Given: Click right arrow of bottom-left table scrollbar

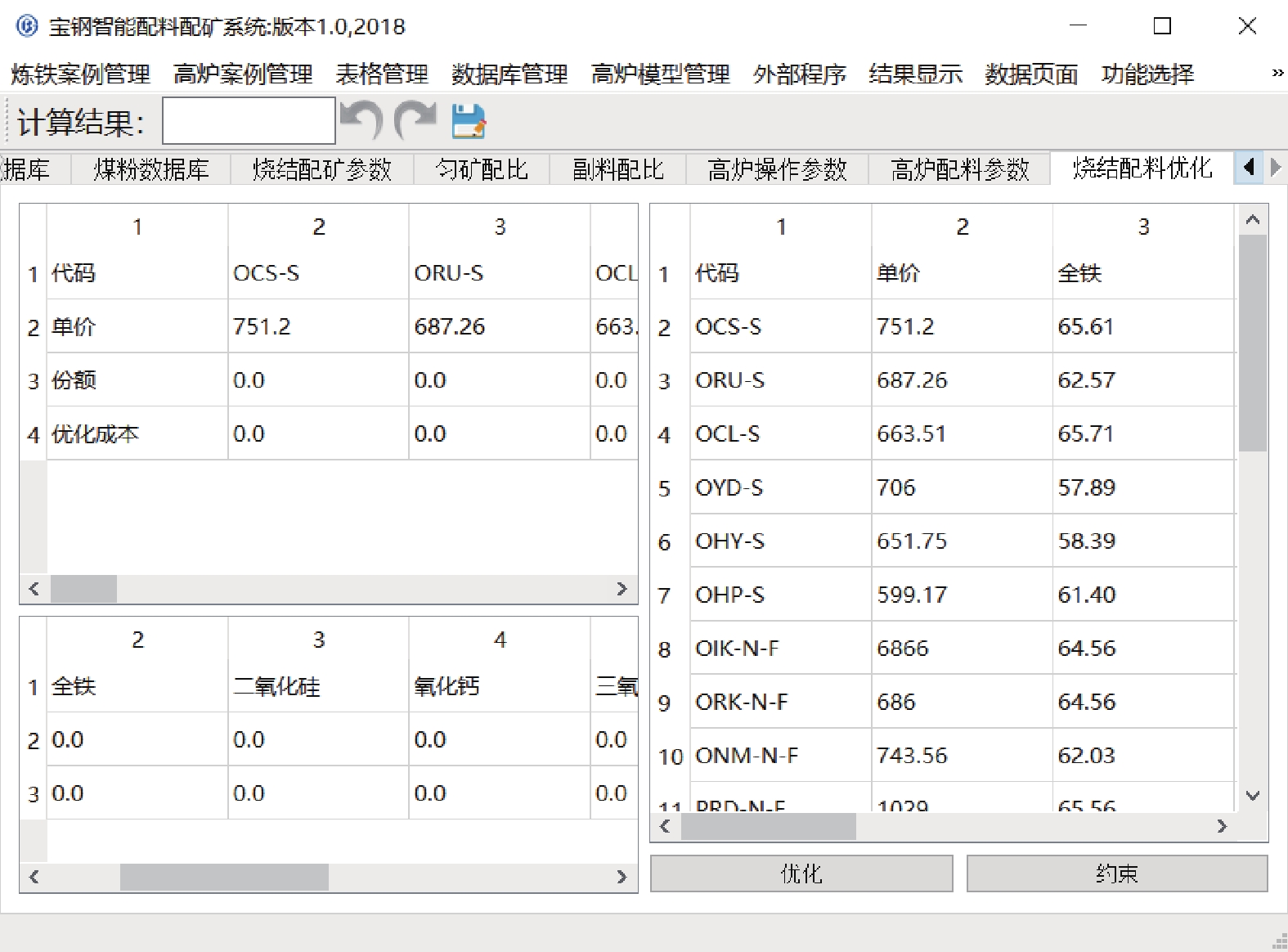Looking at the screenshot, I should (x=622, y=877).
